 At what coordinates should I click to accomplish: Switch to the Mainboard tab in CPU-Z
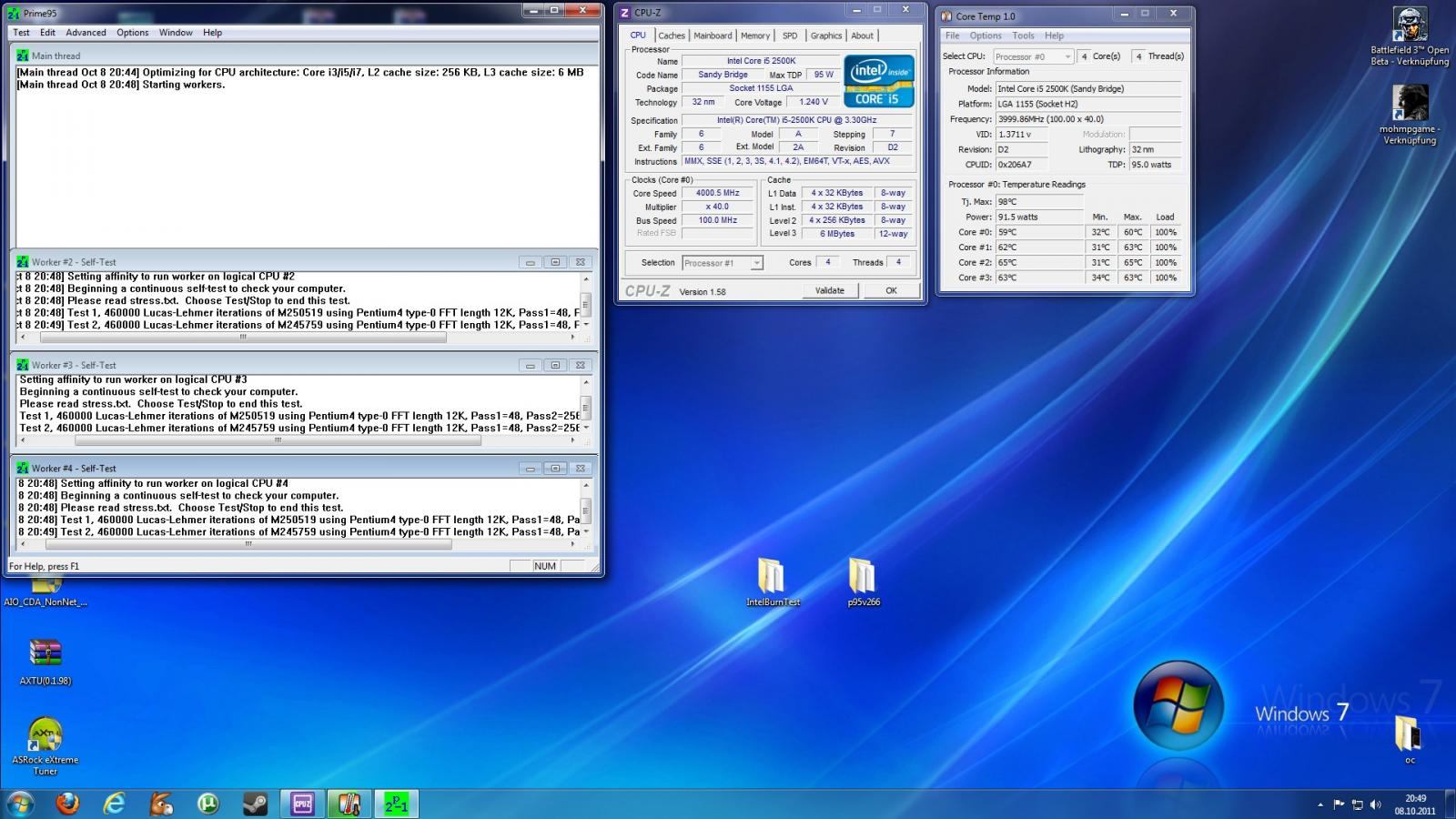tap(713, 35)
